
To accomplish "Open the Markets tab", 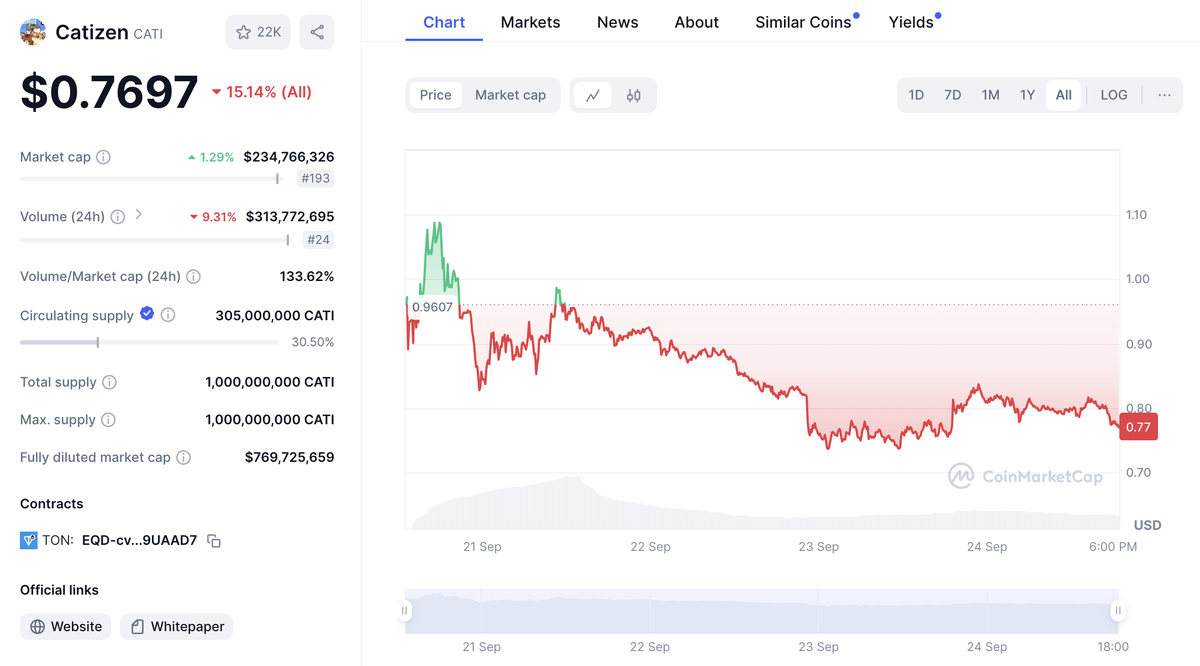I will [530, 22].
